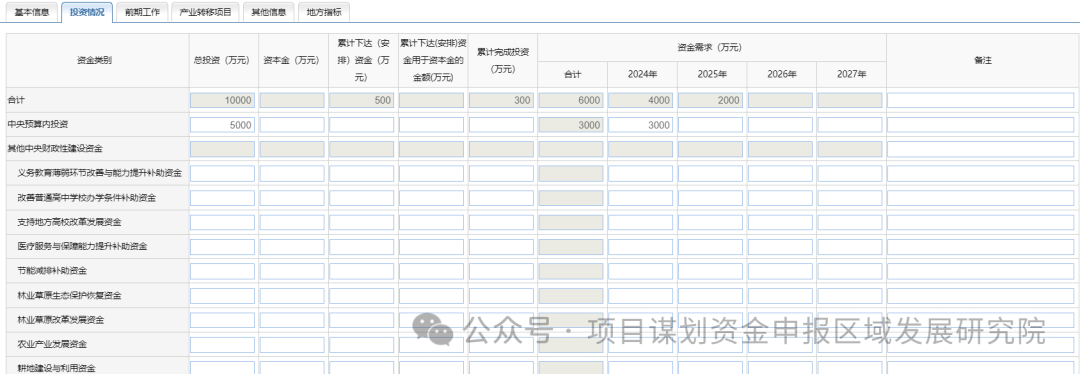Open the 前期工作 tab
Viewport: 1080px width, 374px height.
tap(142, 12)
